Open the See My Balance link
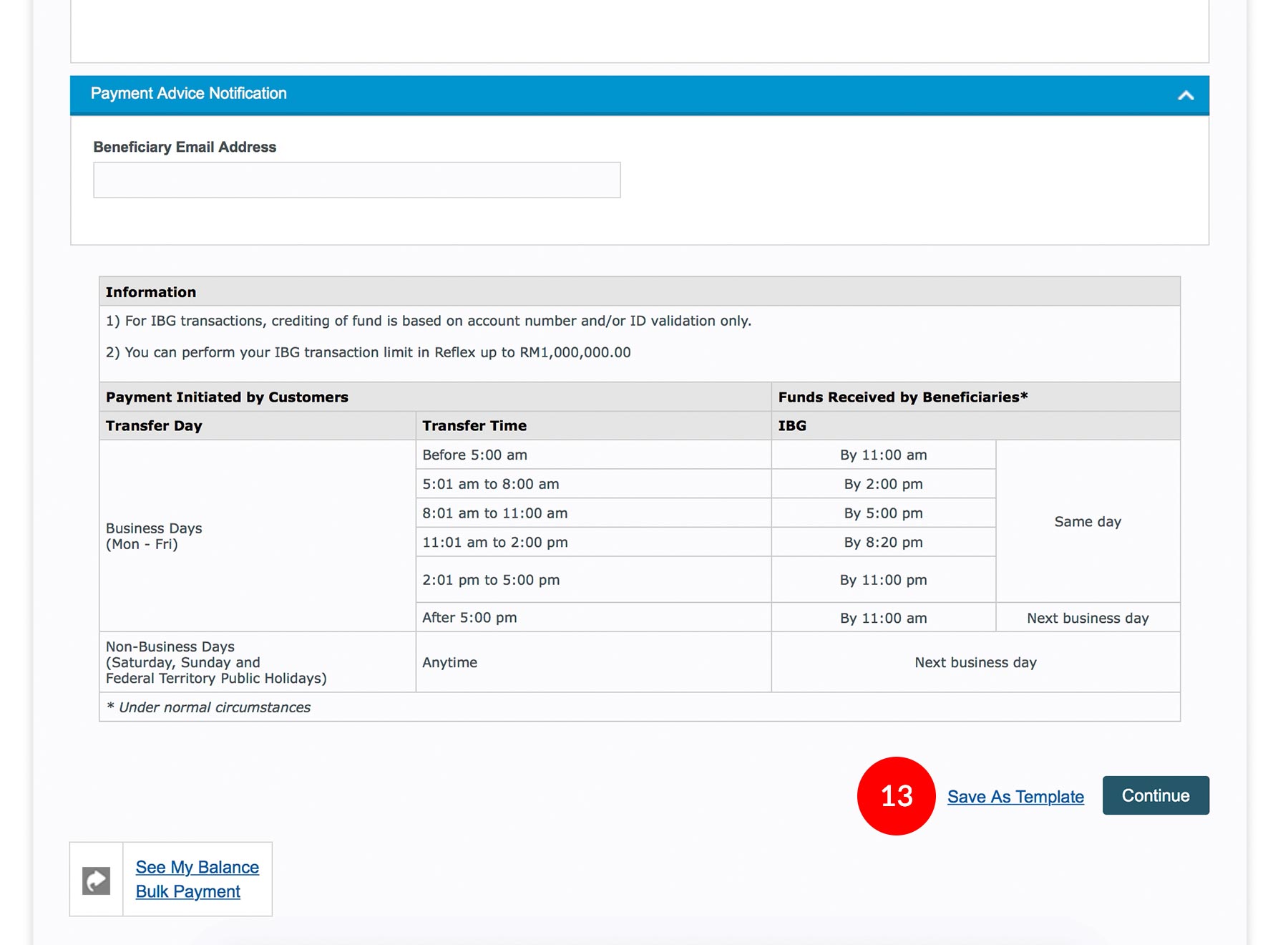The height and width of the screenshot is (945, 1288). [197, 867]
